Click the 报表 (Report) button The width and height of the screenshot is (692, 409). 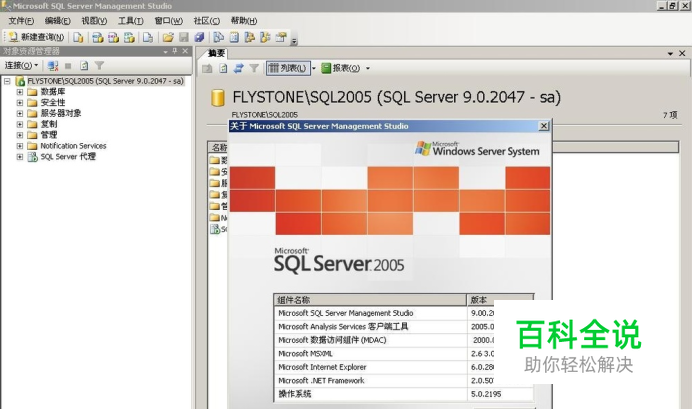coord(340,68)
